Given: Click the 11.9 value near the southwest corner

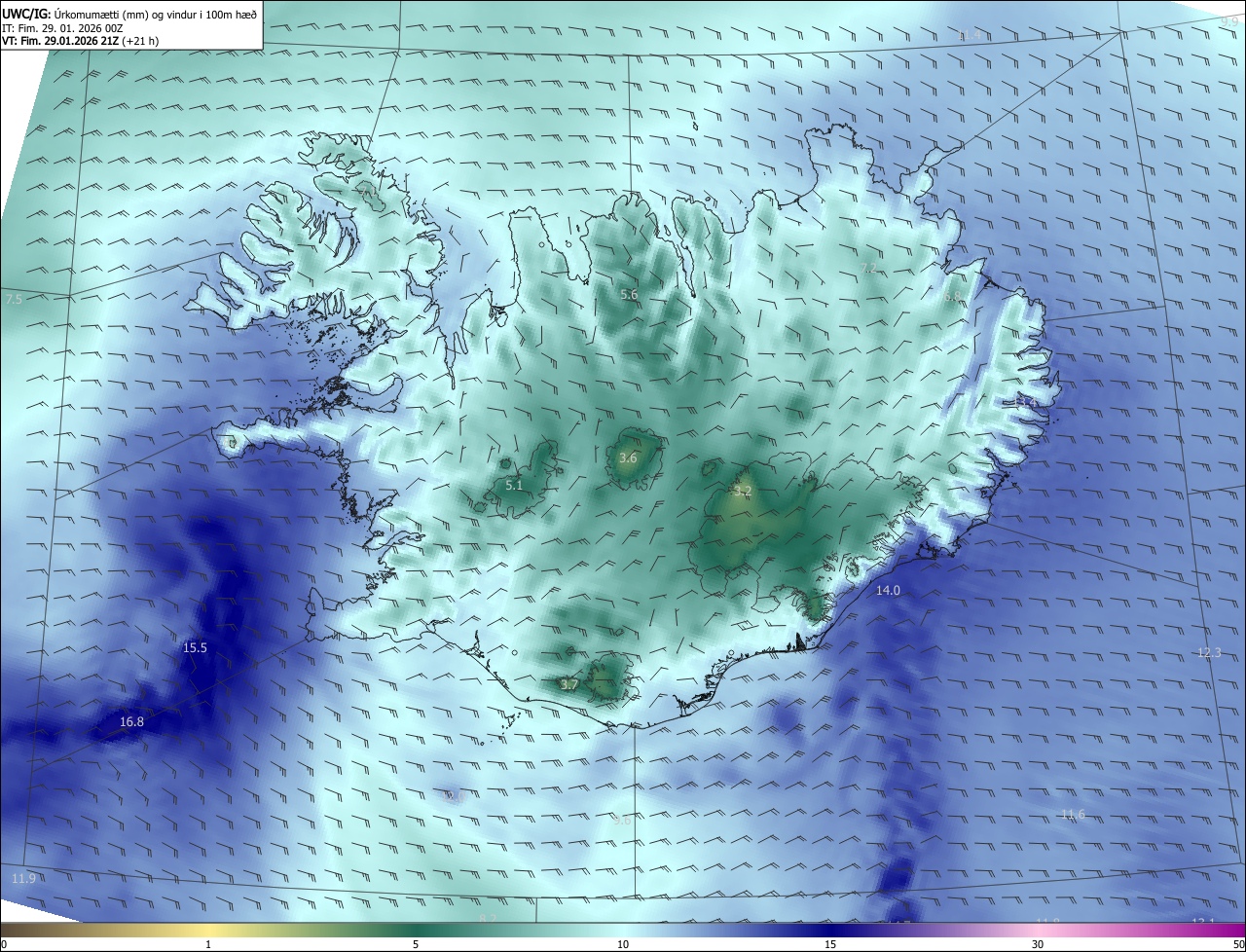Looking at the screenshot, I should pos(23,878).
